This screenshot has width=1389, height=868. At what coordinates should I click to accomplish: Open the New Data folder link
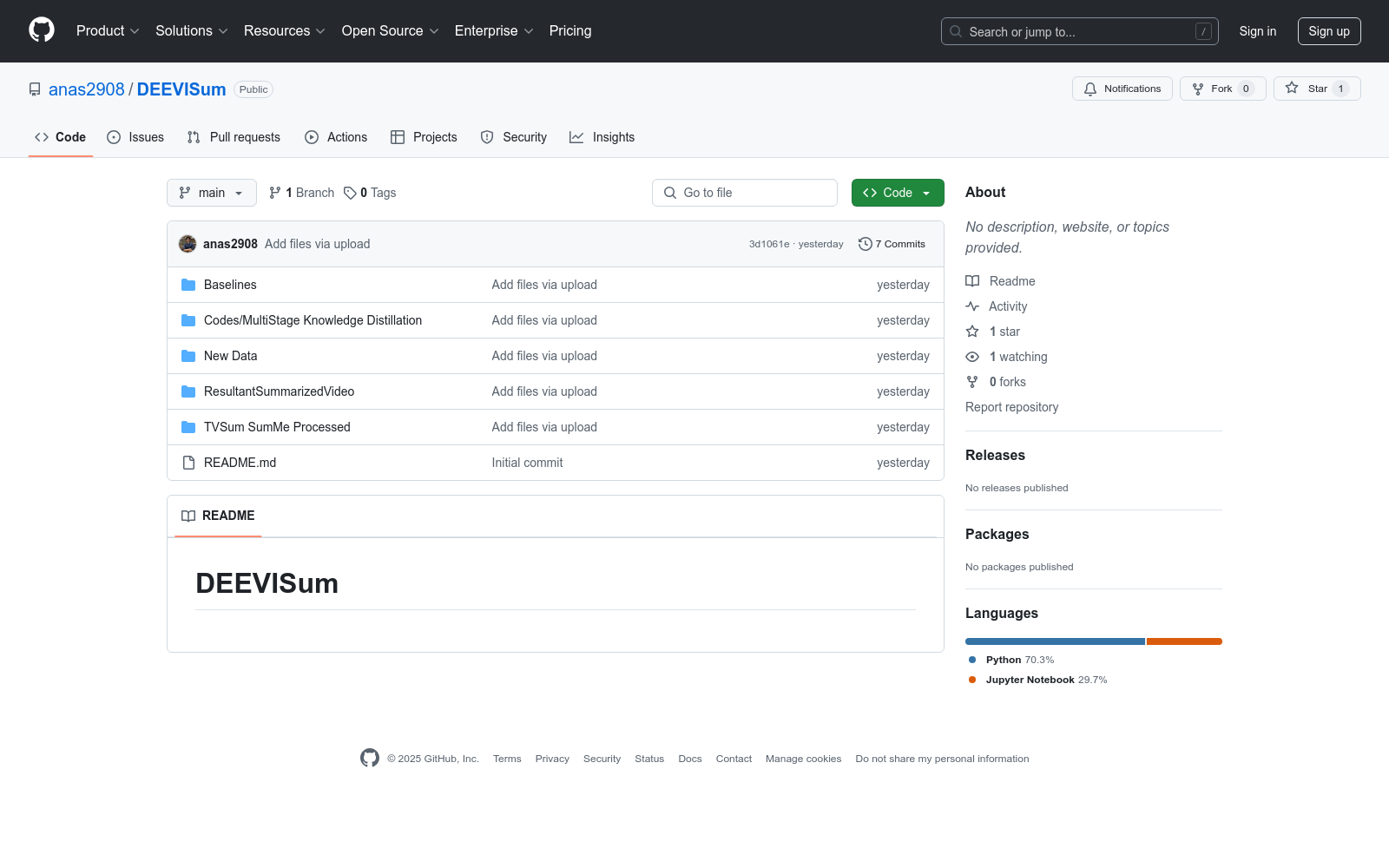(230, 356)
